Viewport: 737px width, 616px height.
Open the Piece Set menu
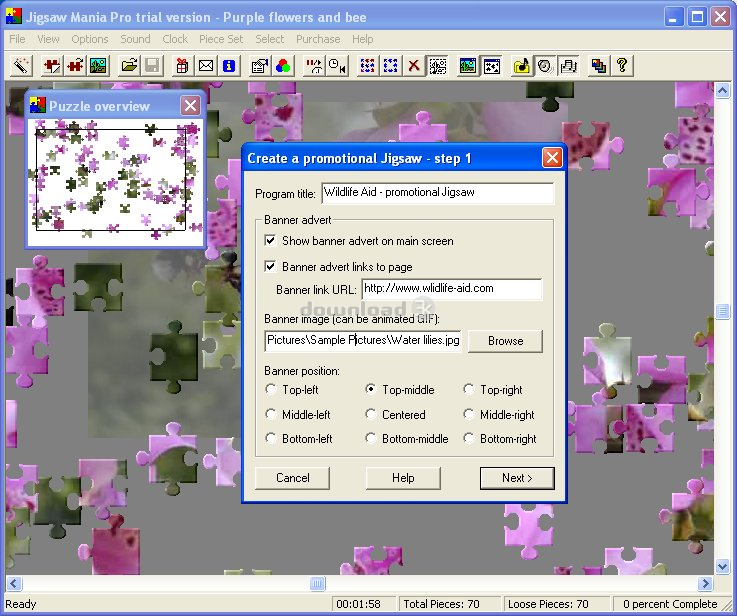point(220,39)
